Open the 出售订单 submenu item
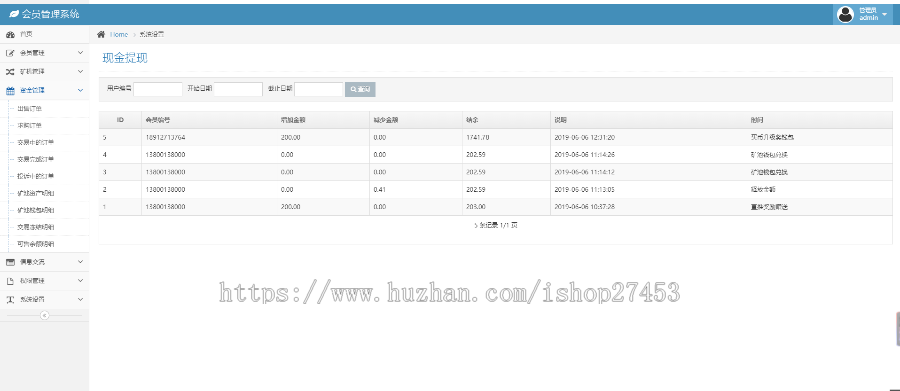The width and height of the screenshot is (900, 391). 30,109
